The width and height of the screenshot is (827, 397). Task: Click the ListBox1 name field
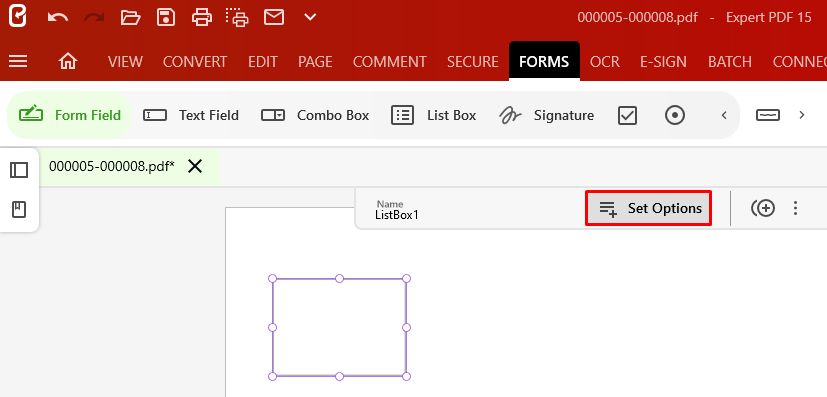[397, 210]
